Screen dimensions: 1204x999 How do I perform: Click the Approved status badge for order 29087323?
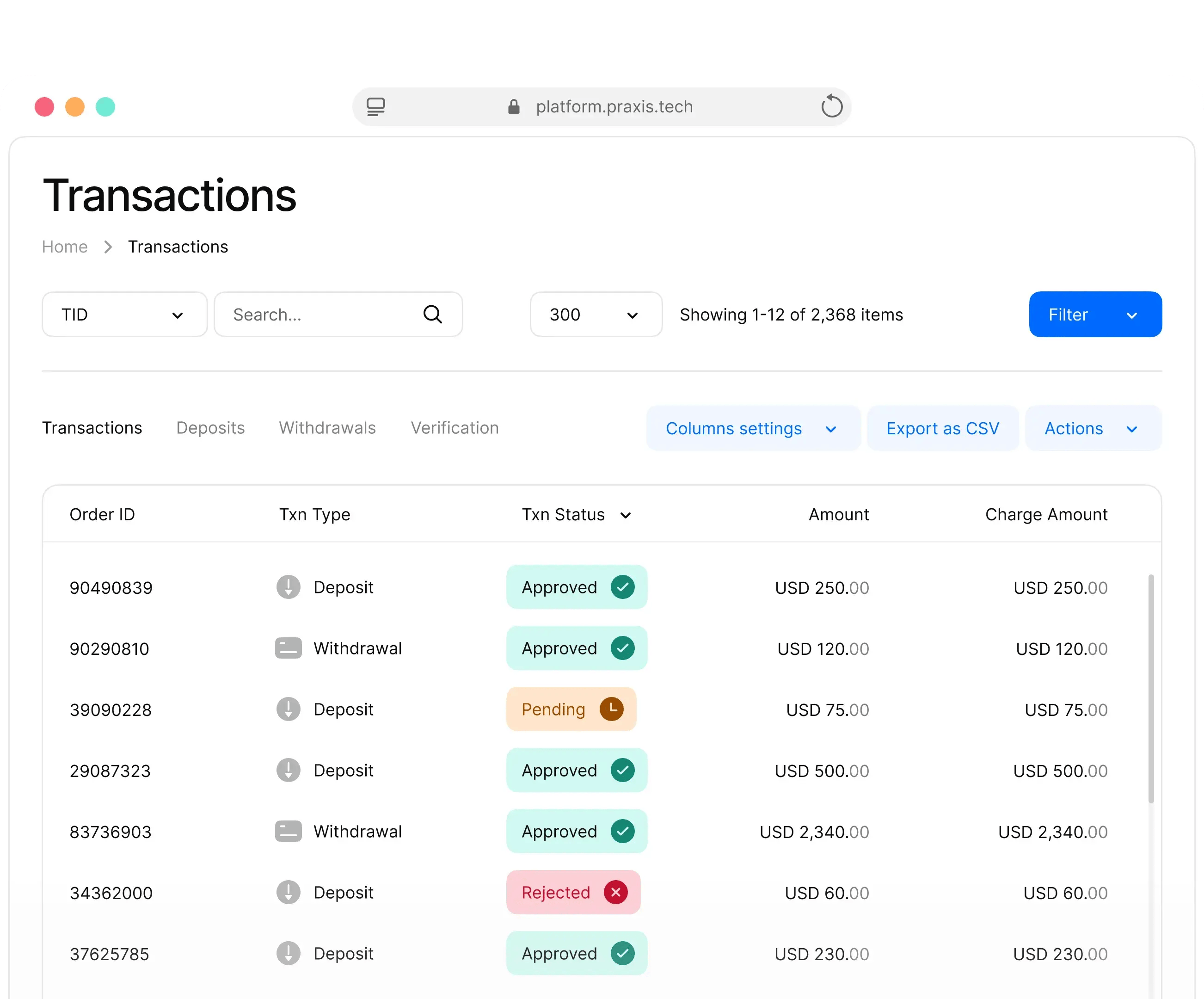coord(577,770)
